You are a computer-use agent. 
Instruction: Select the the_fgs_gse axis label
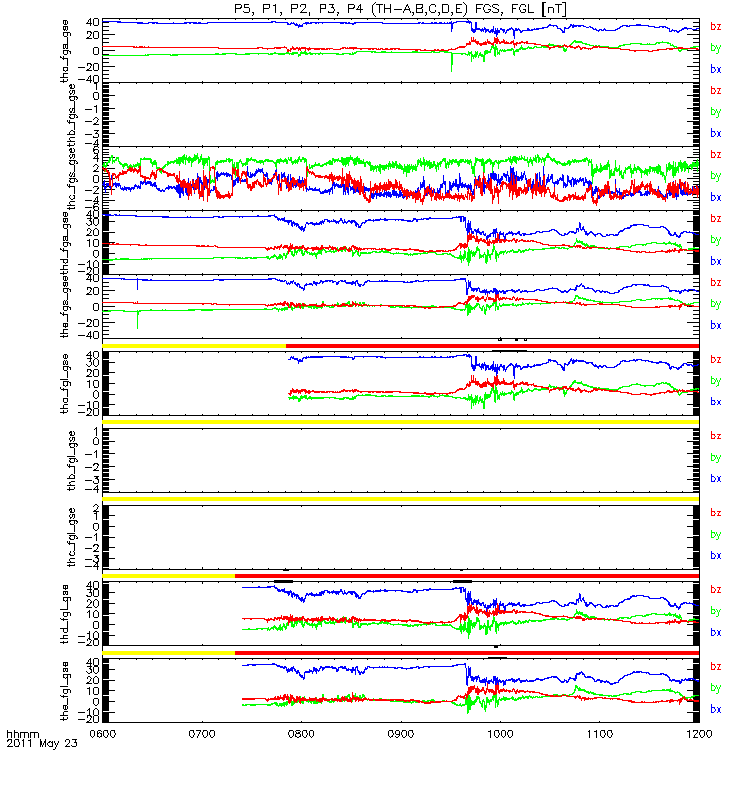65,306
